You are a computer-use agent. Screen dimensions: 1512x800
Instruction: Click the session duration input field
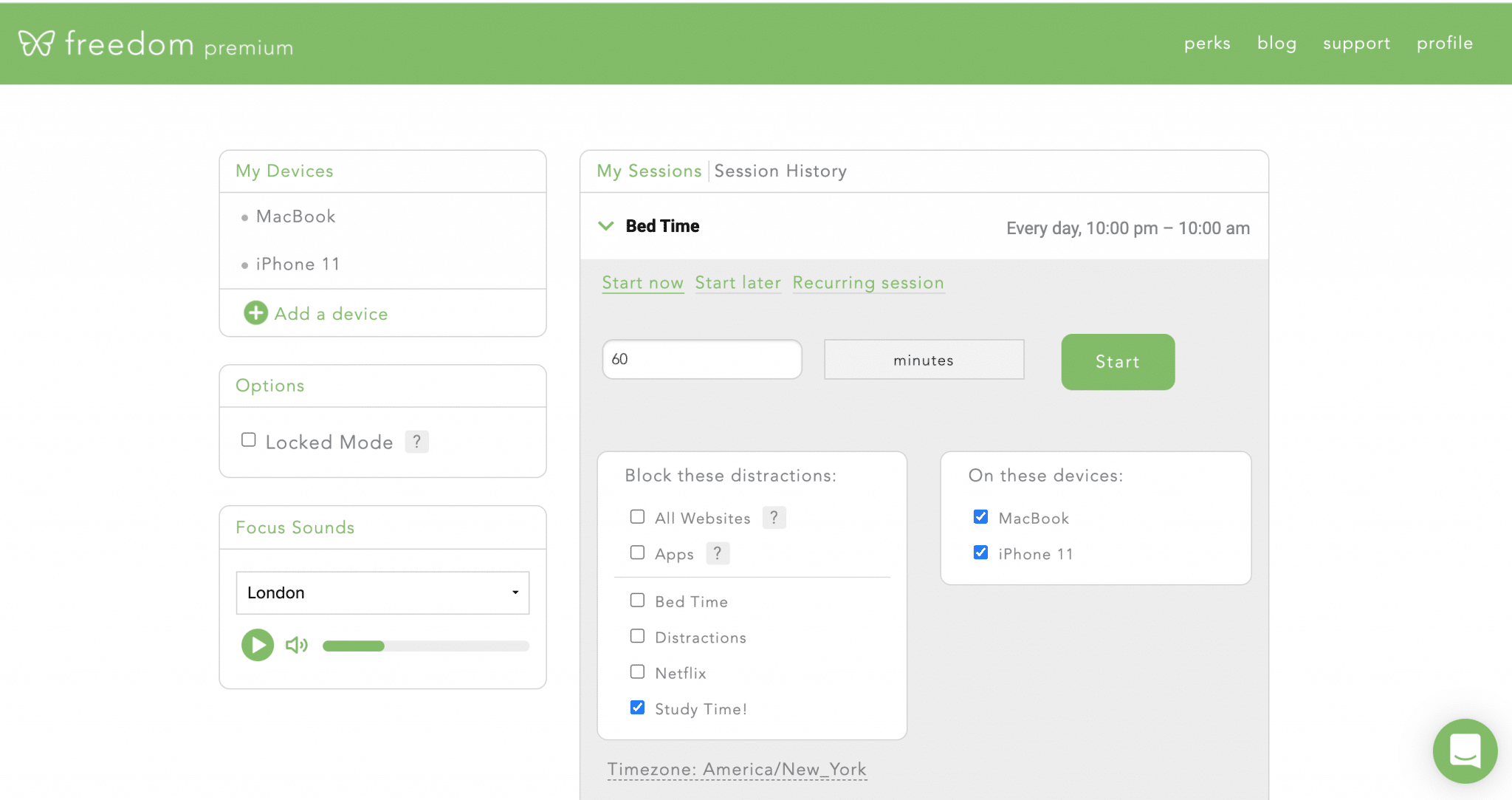pyautogui.click(x=701, y=359)
